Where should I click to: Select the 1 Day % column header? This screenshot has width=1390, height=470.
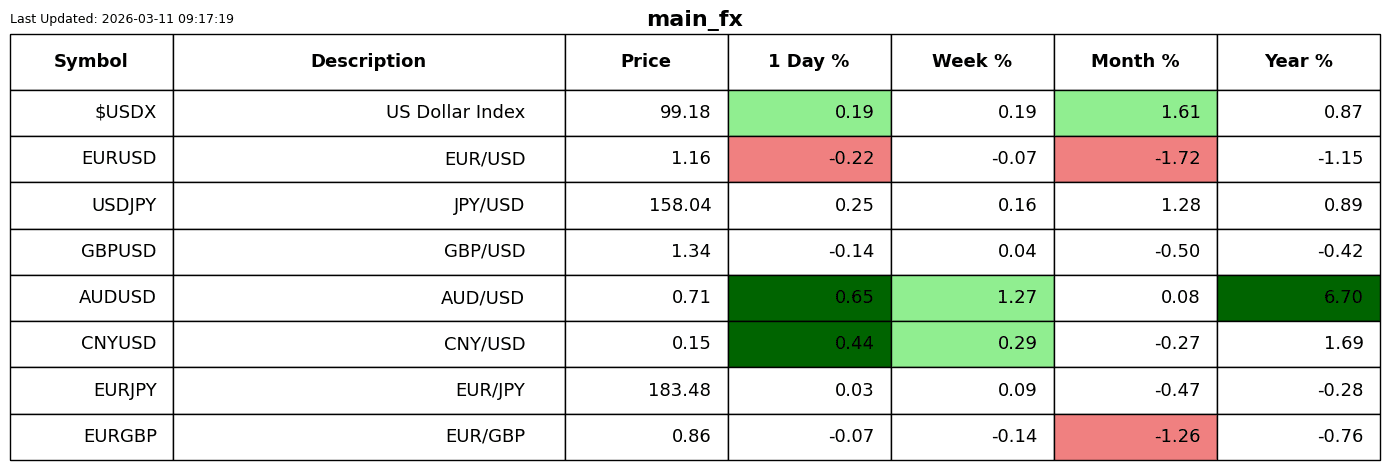click(809, 62)
